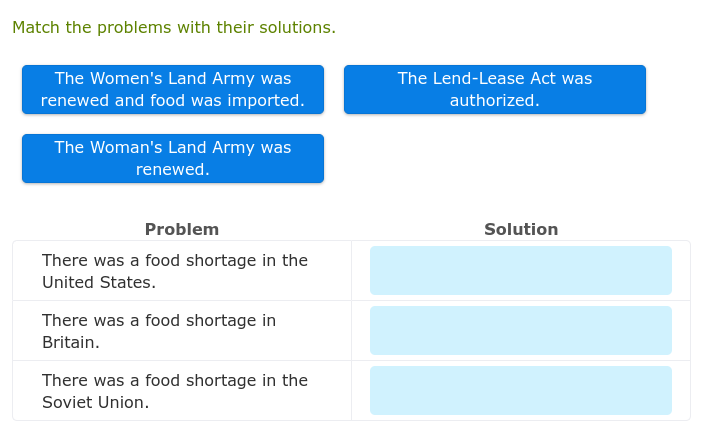Choose the answer tile mentioning imported food
Image resolution: width=724 pixels, height=431 pixels.
[173, 90]
